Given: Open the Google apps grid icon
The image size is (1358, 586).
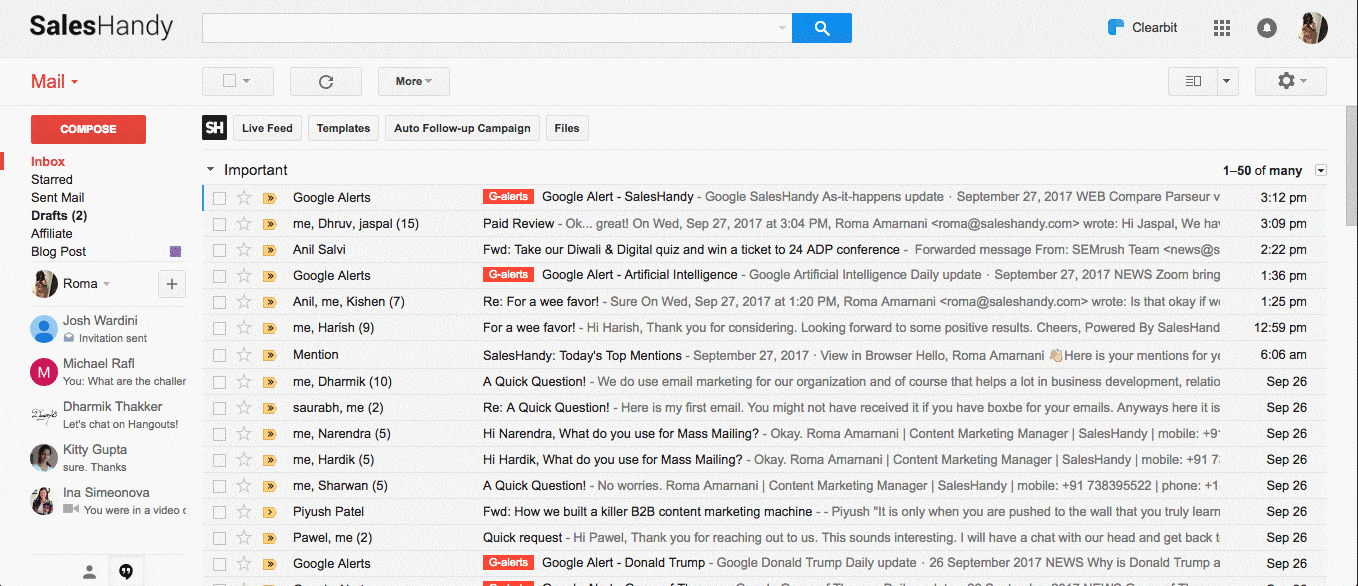Looking at the screenshot, I should 1221,28.
